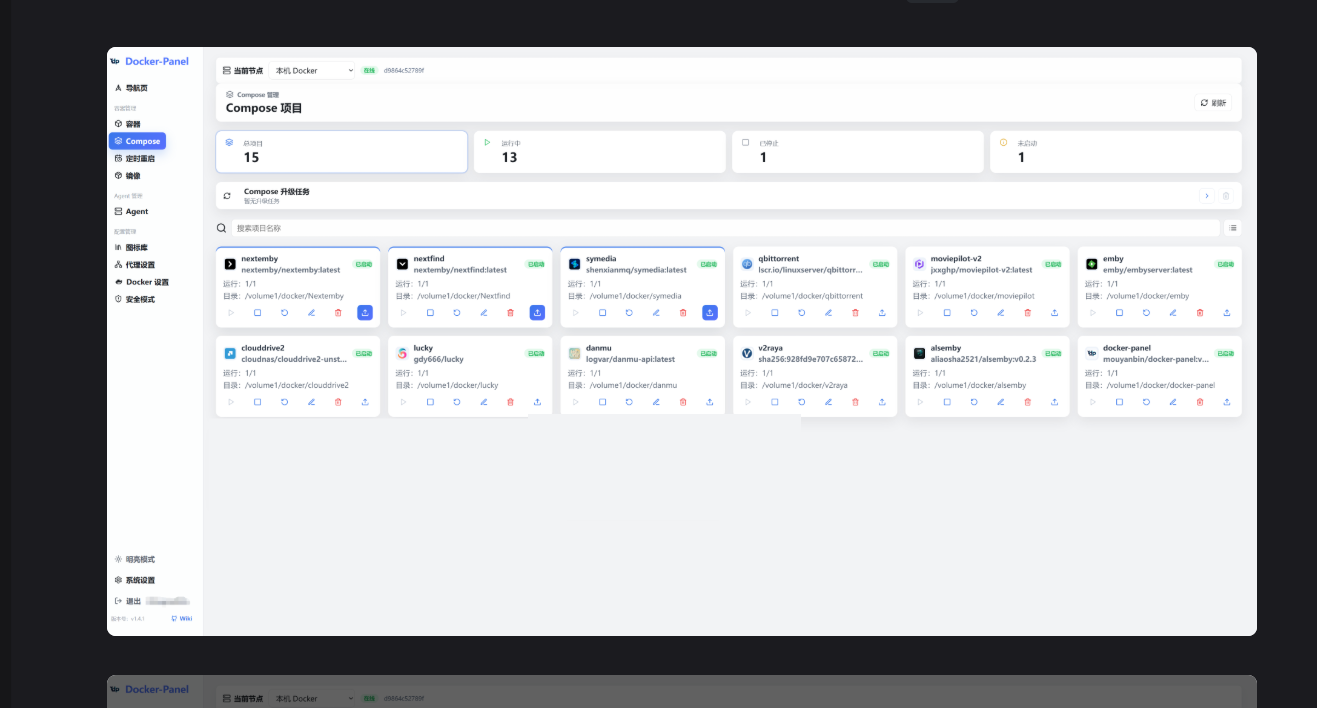Restart the qbittorrent project
1317x708 pixels.
[801, 313]
